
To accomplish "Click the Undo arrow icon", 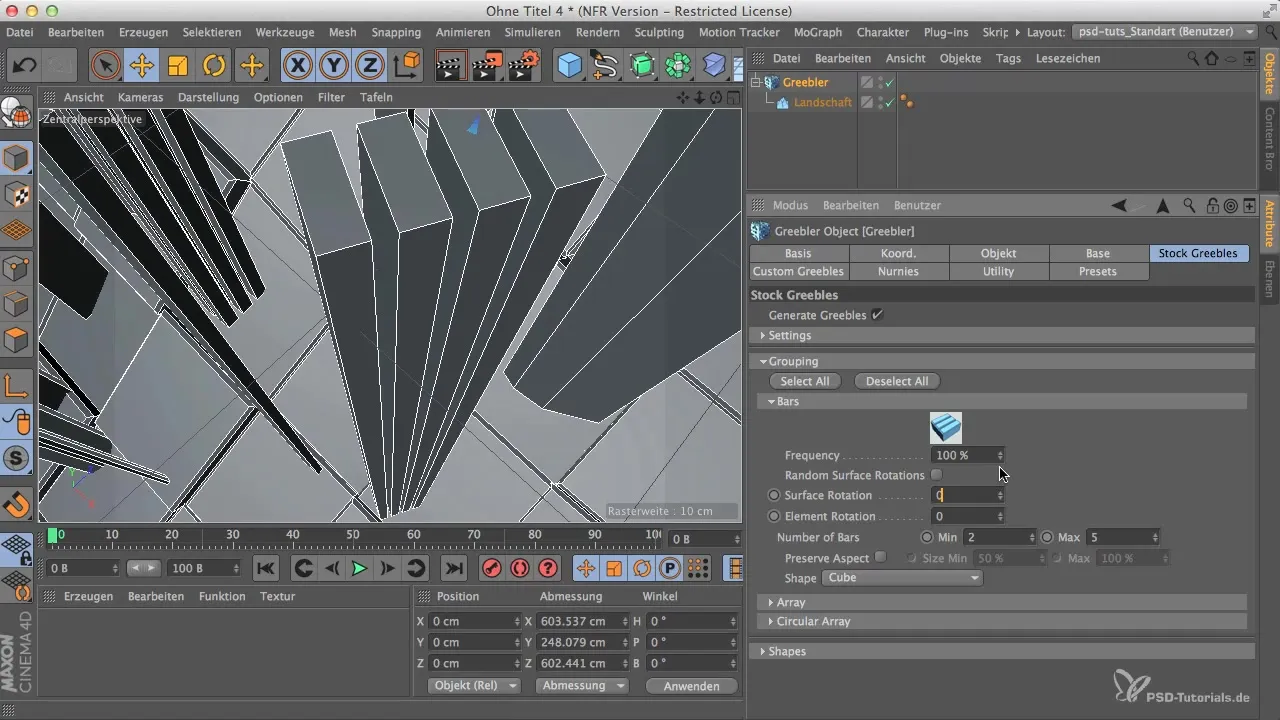I will pyautogui.click(x=25, y=66).
